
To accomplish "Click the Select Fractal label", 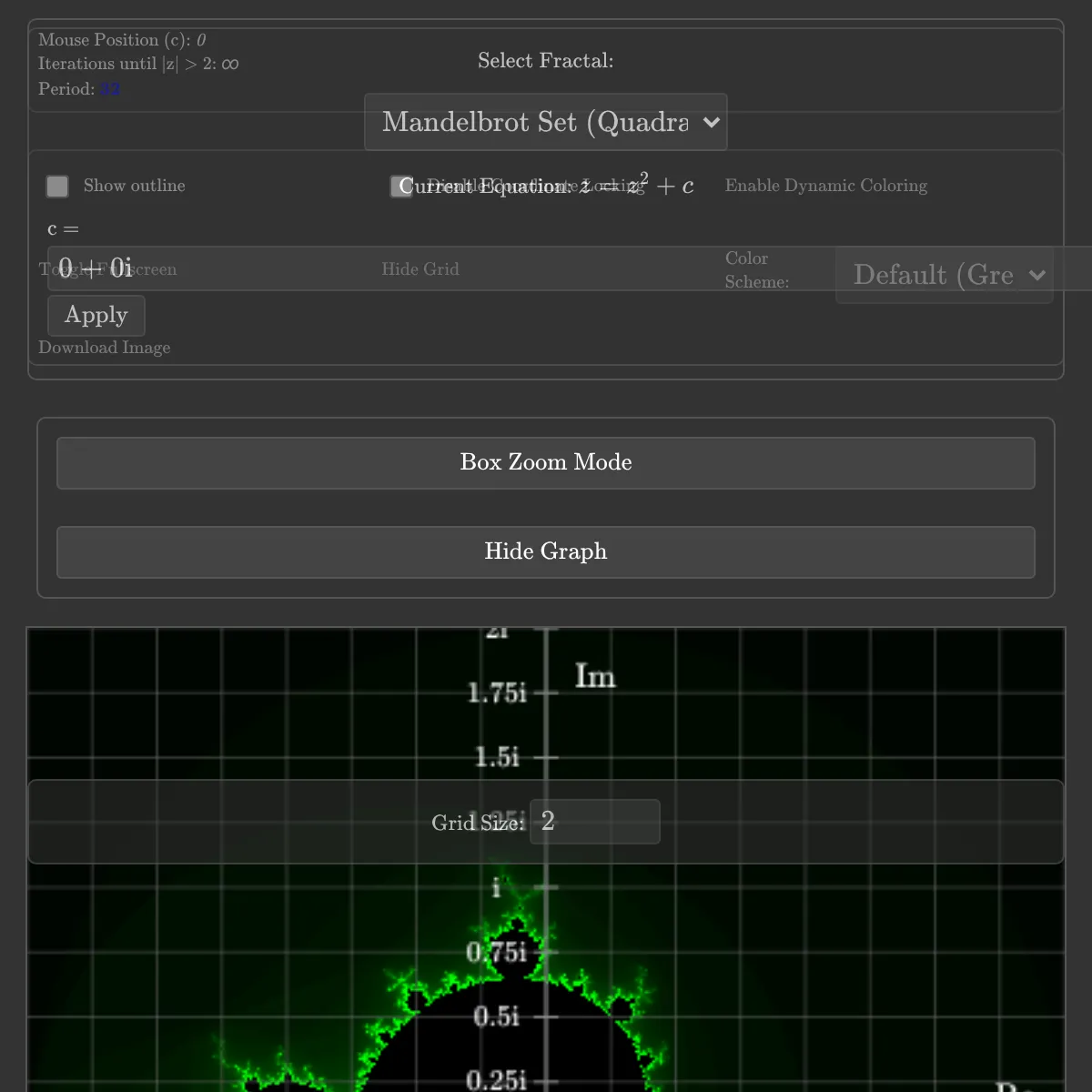I will 545,61.
